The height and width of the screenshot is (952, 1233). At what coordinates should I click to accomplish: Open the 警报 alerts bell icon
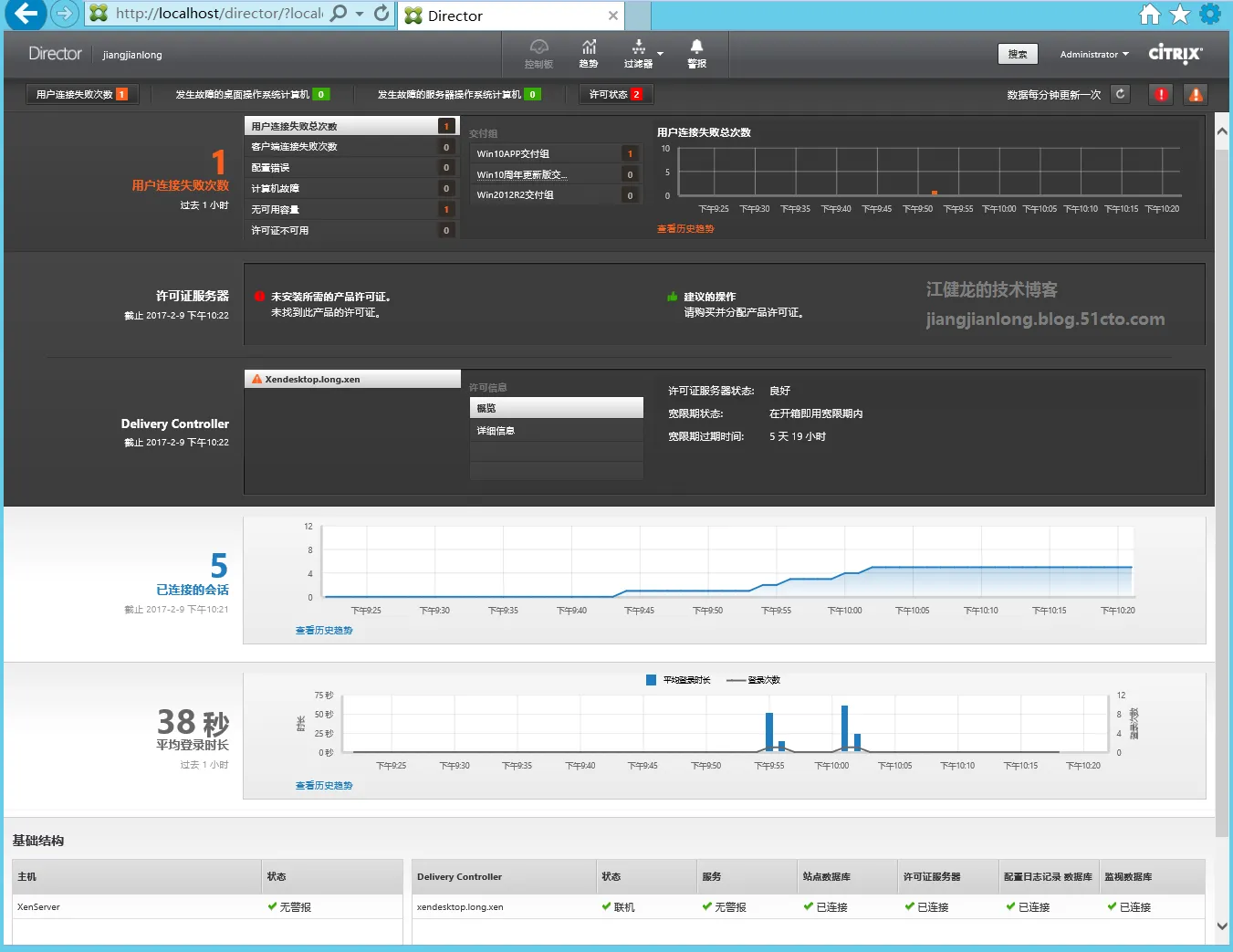pyautogui.click(x=696, y=54)
